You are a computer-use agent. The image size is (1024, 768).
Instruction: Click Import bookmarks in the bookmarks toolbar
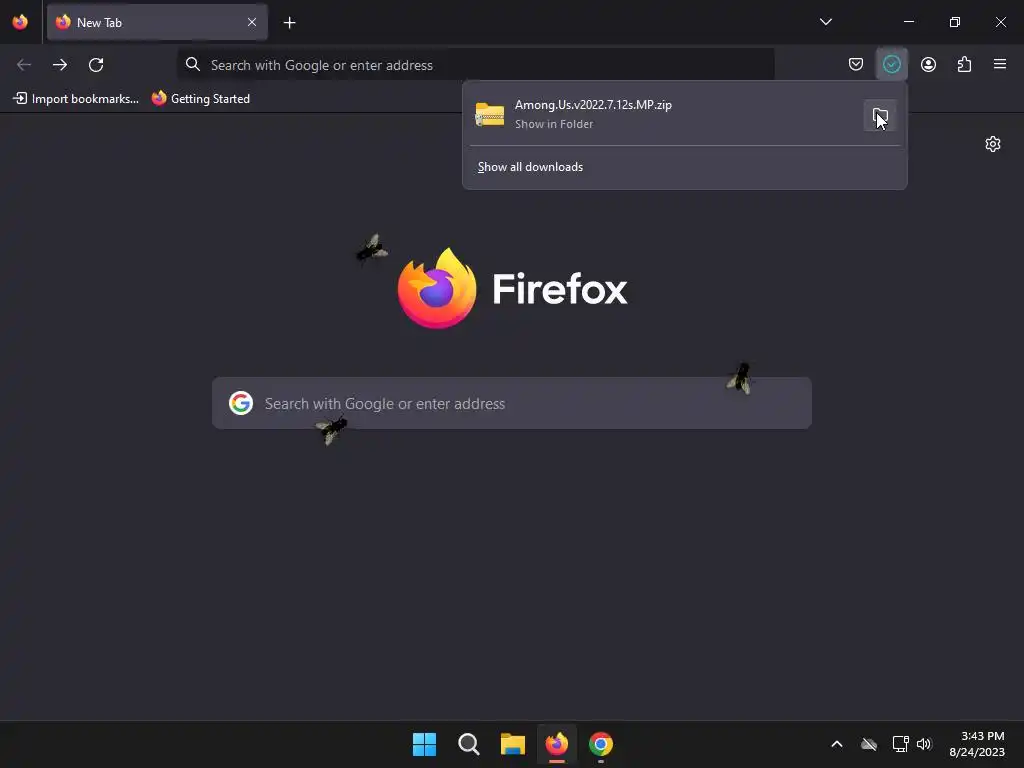tap(76, 99)
